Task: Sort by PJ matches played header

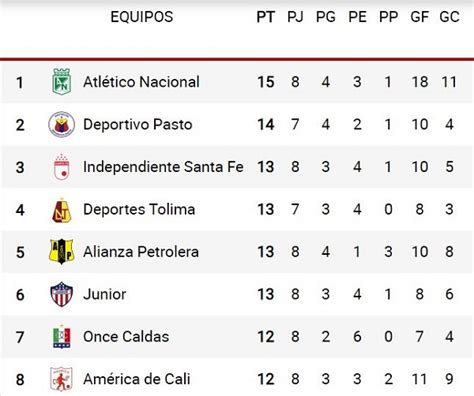Action: point(295,17)
